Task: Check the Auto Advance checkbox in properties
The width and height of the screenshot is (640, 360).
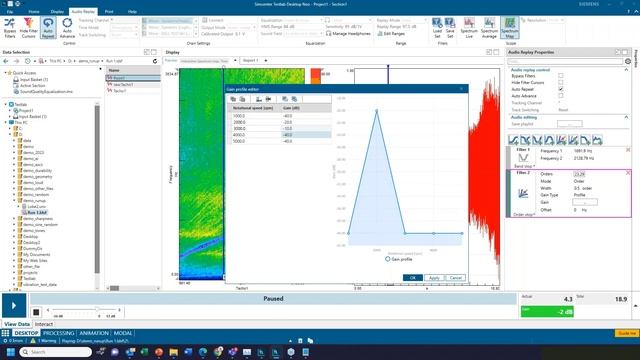Action: coord(561,96)
